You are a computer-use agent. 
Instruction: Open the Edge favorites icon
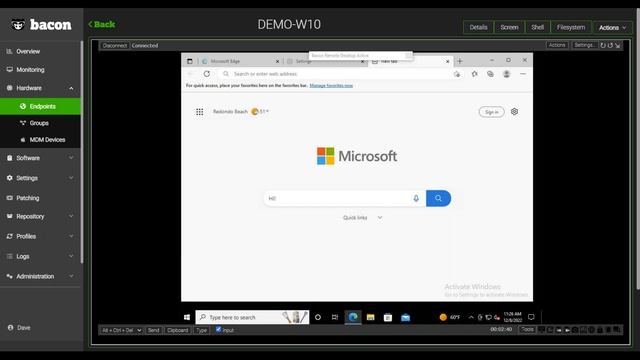tap(474, 74)
